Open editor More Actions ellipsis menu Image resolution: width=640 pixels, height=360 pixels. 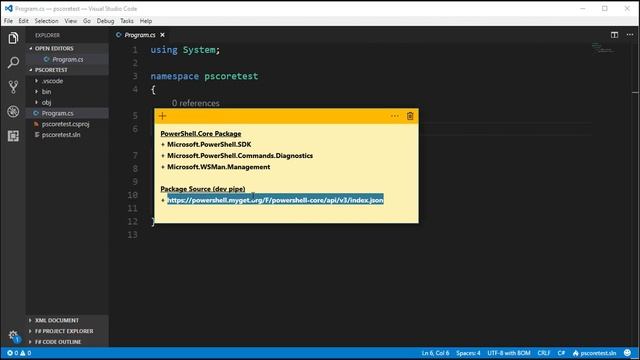click(x=630, y=35)
